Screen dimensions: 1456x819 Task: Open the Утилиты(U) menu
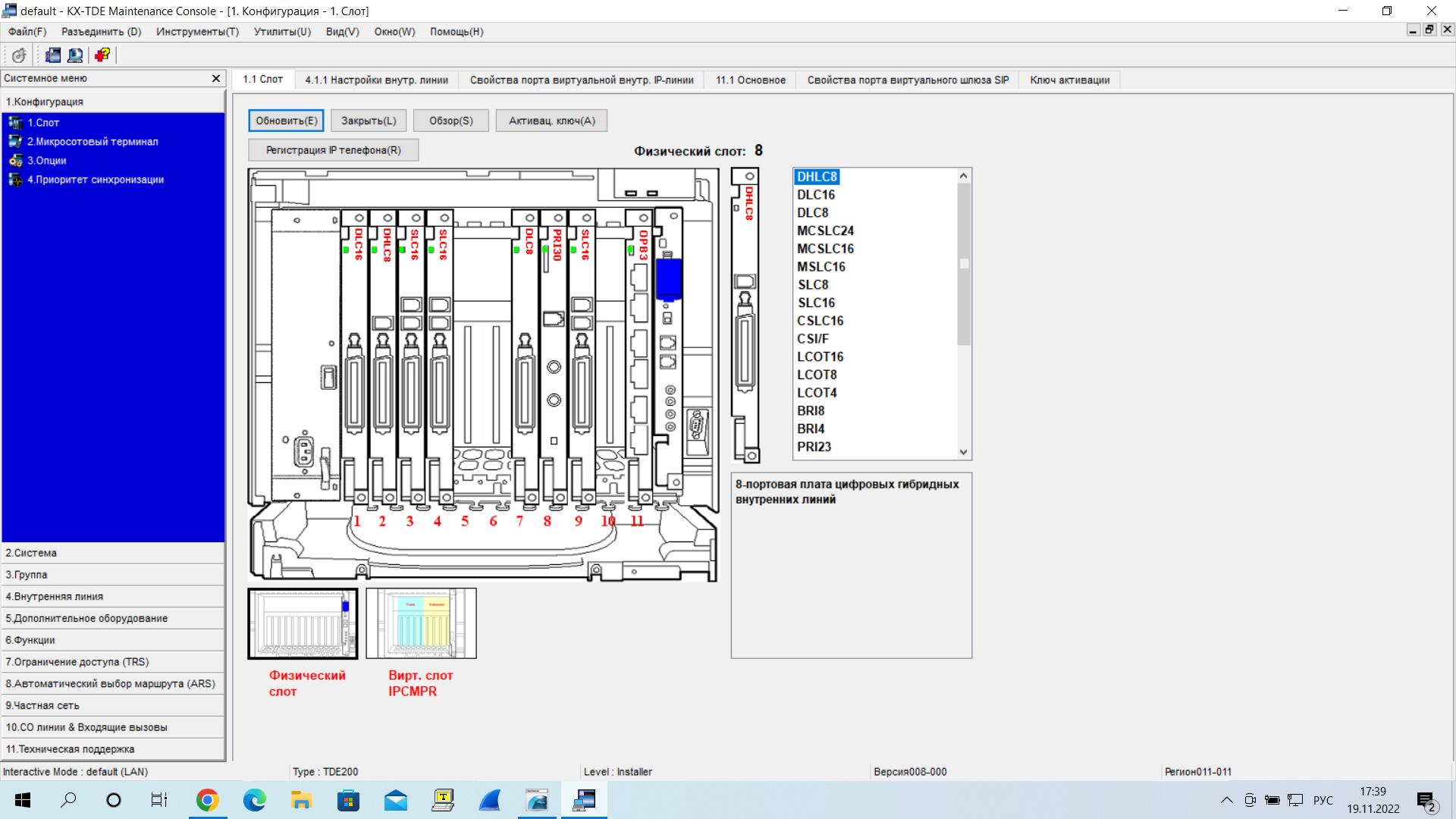282,32
